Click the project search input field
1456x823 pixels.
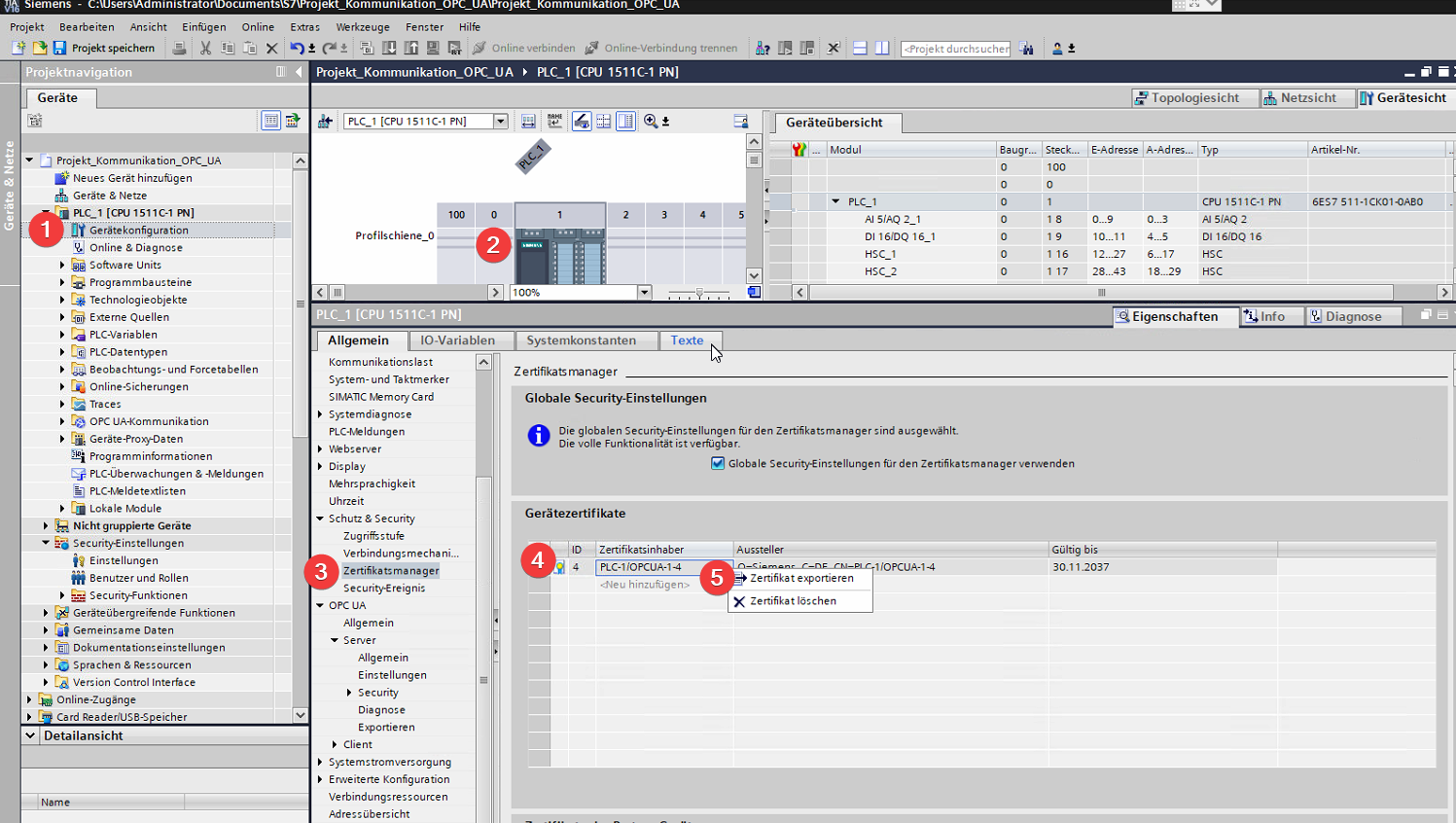click(x=956, y=48)
